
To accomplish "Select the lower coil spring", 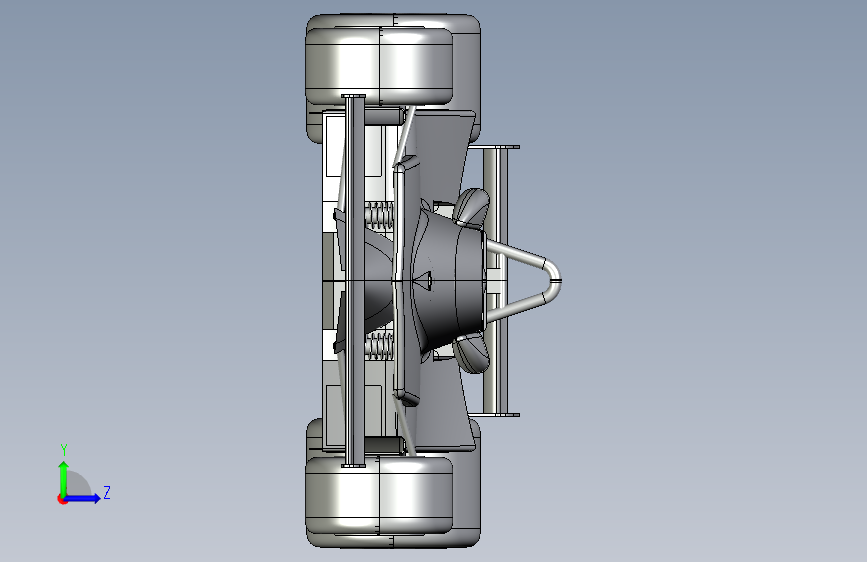I will click(379, 346).
